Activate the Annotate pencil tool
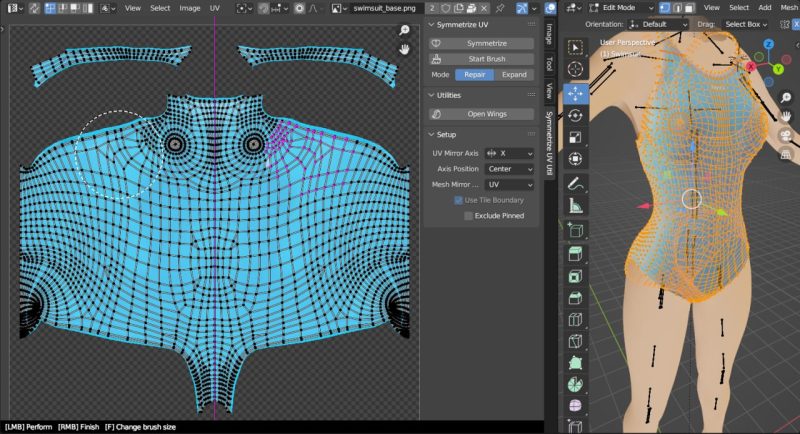The image size is (800, 434). [576, 184]
